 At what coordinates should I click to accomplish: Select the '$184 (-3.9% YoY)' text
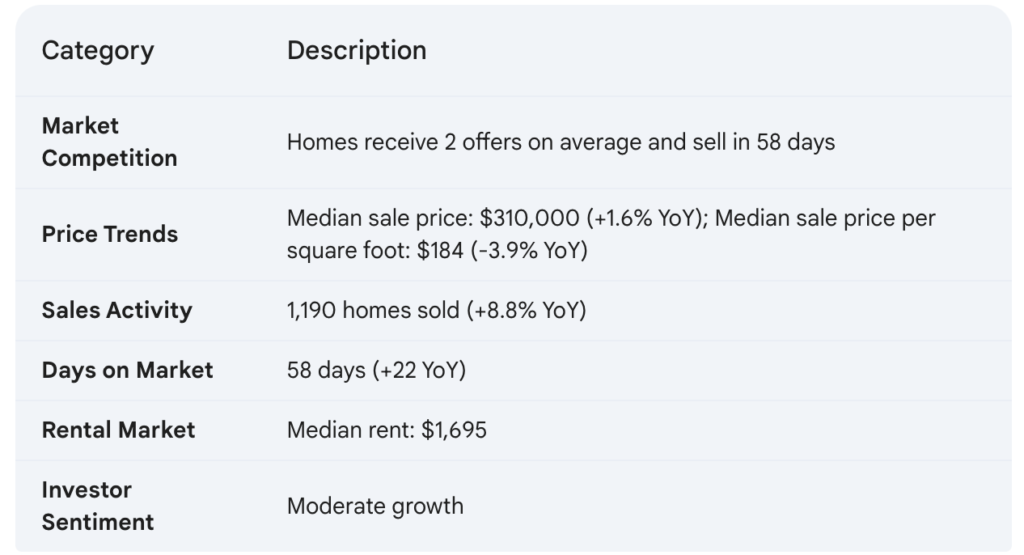[x=502, y=251]
